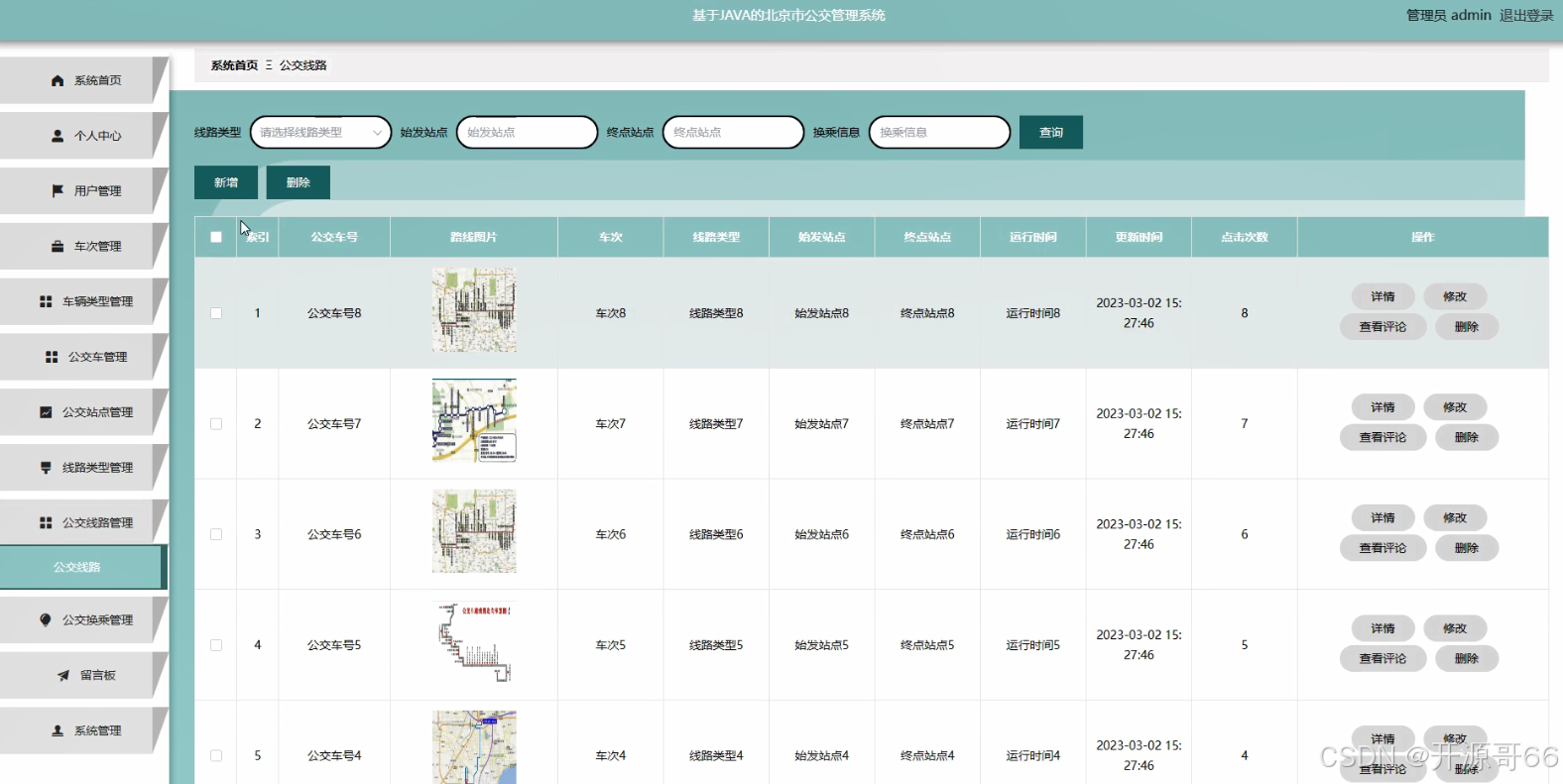Toggle the select-all checkbox in table header
This screenshot has width=1563, height=784.
(x=216, y=237)
